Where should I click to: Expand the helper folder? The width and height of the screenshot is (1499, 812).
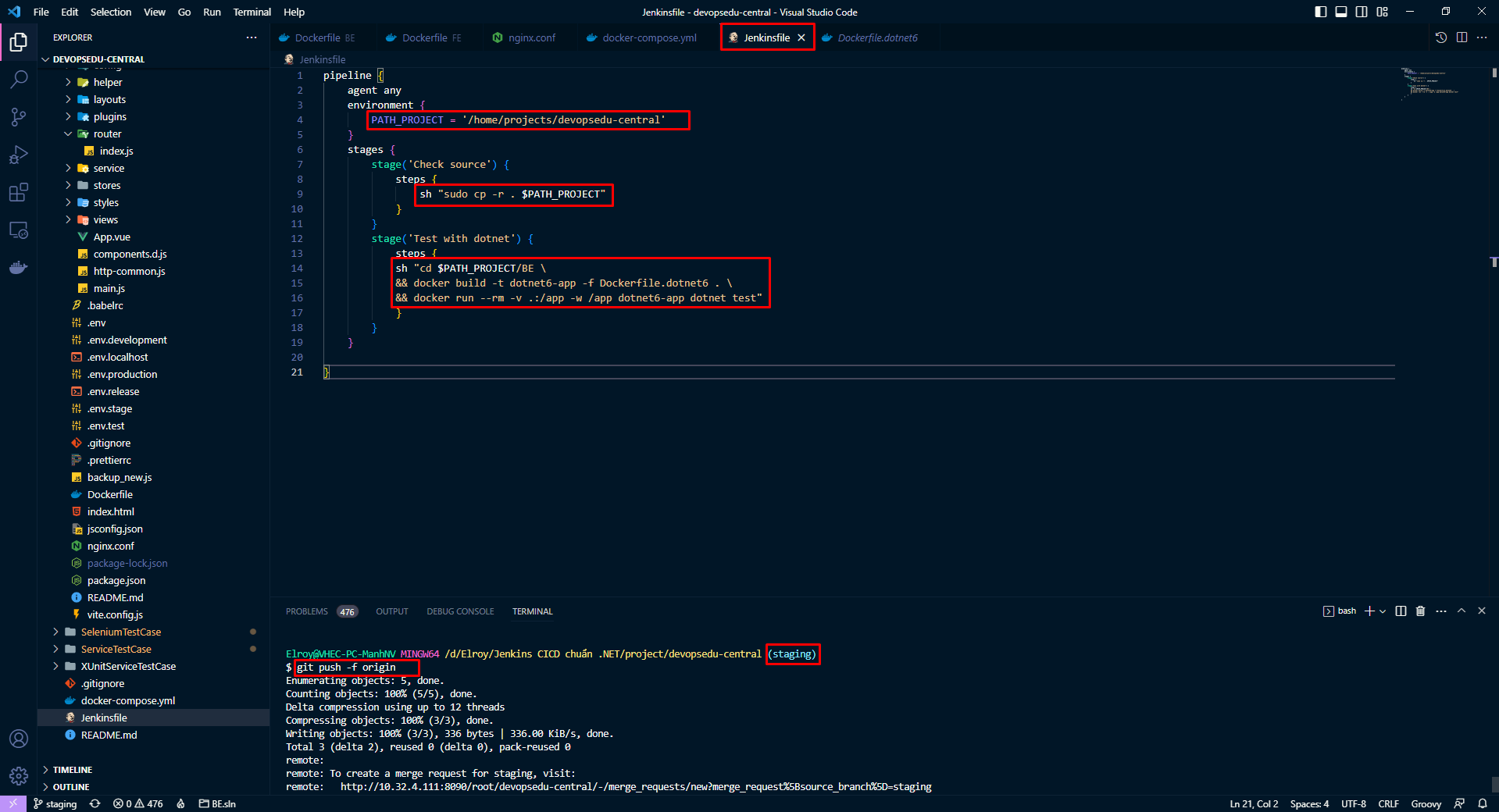pyautogui.click(x=153, y=82)
